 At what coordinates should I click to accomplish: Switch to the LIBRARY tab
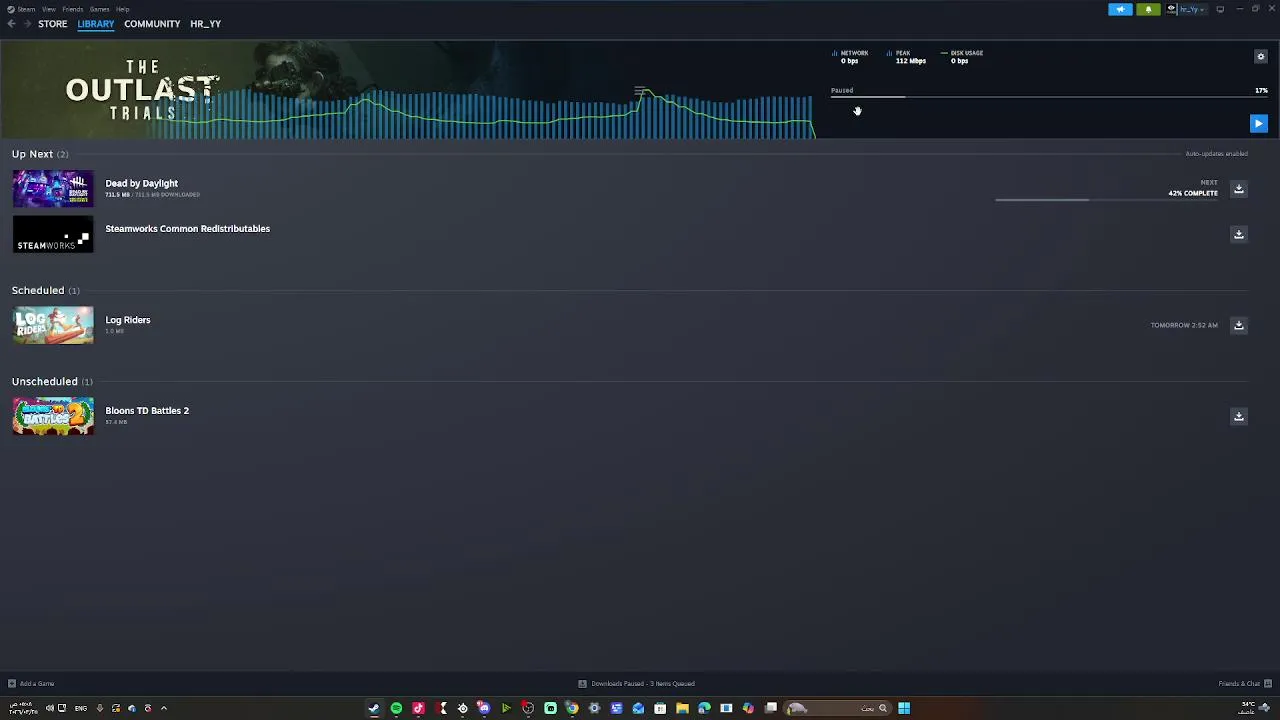pos(96,24)
